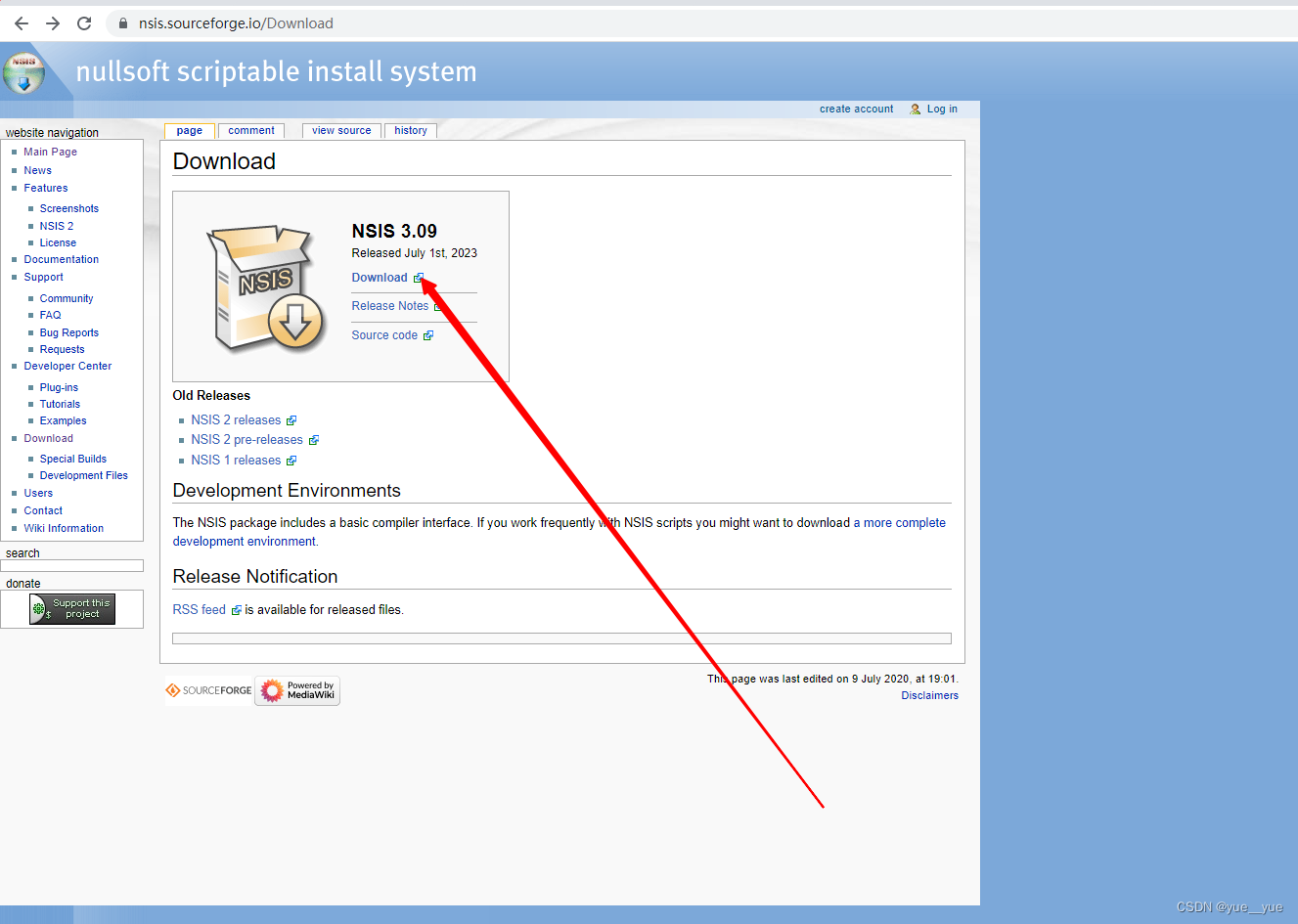The image size is (1298, 924).
Task: Open NSIS 2 in the sidebar
Action: tap(57, 227)
